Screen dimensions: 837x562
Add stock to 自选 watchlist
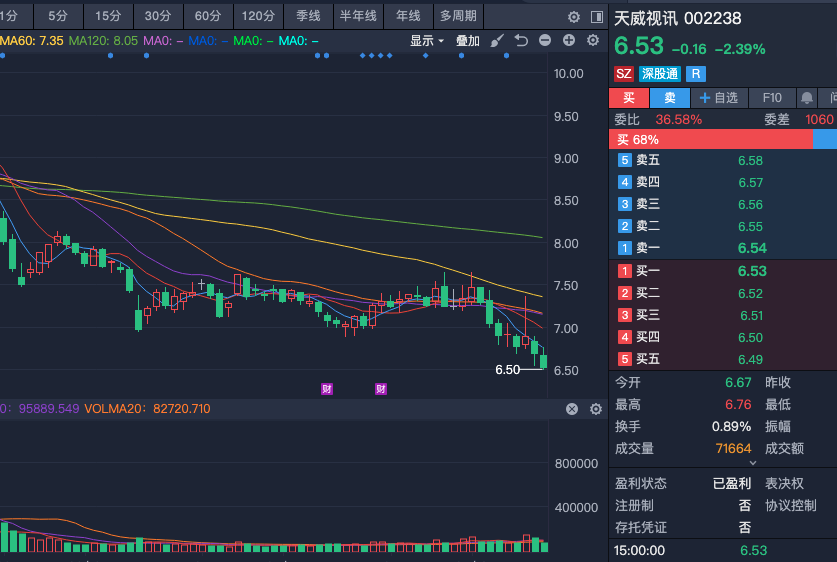[x=718, y=98]
